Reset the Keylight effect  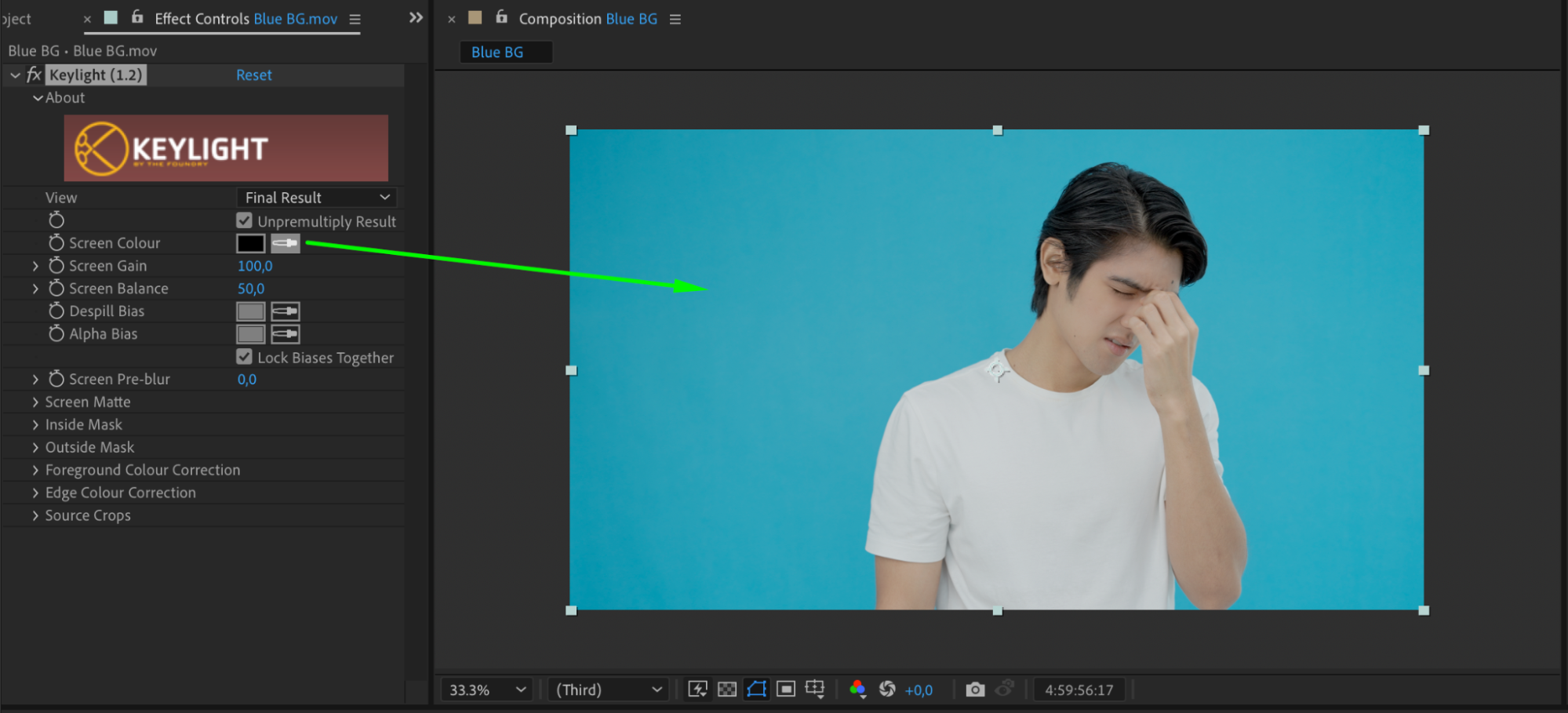pos(254,75)
